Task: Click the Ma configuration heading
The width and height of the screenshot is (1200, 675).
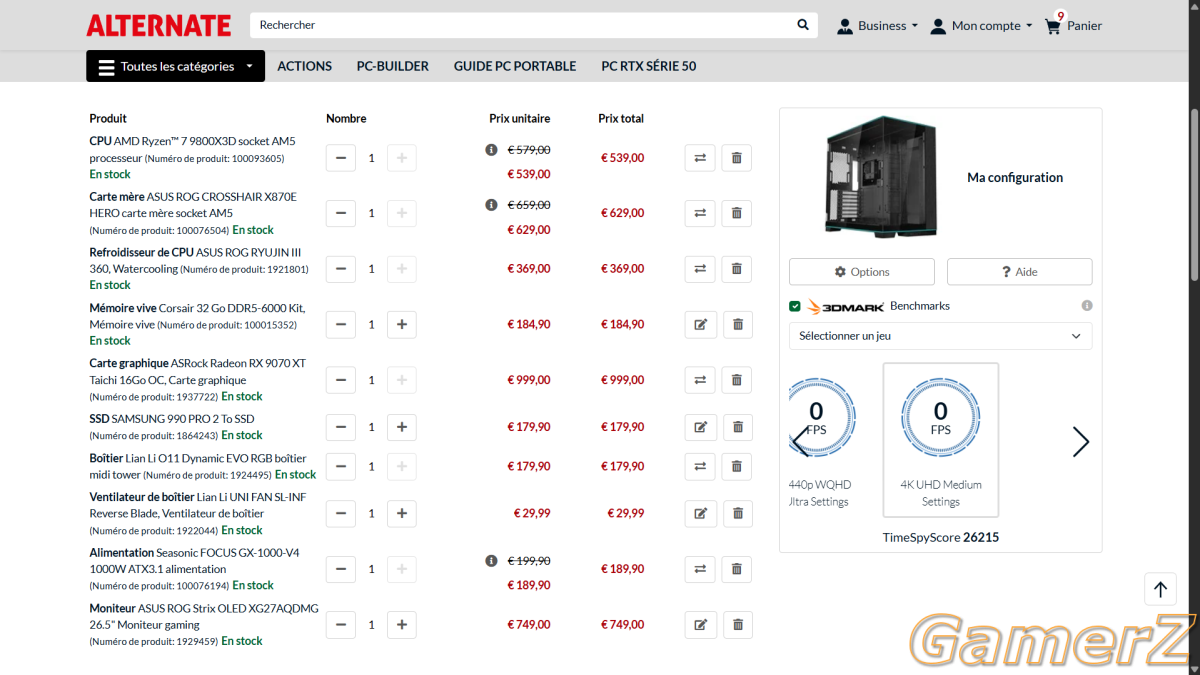Action: point(1015,178)
